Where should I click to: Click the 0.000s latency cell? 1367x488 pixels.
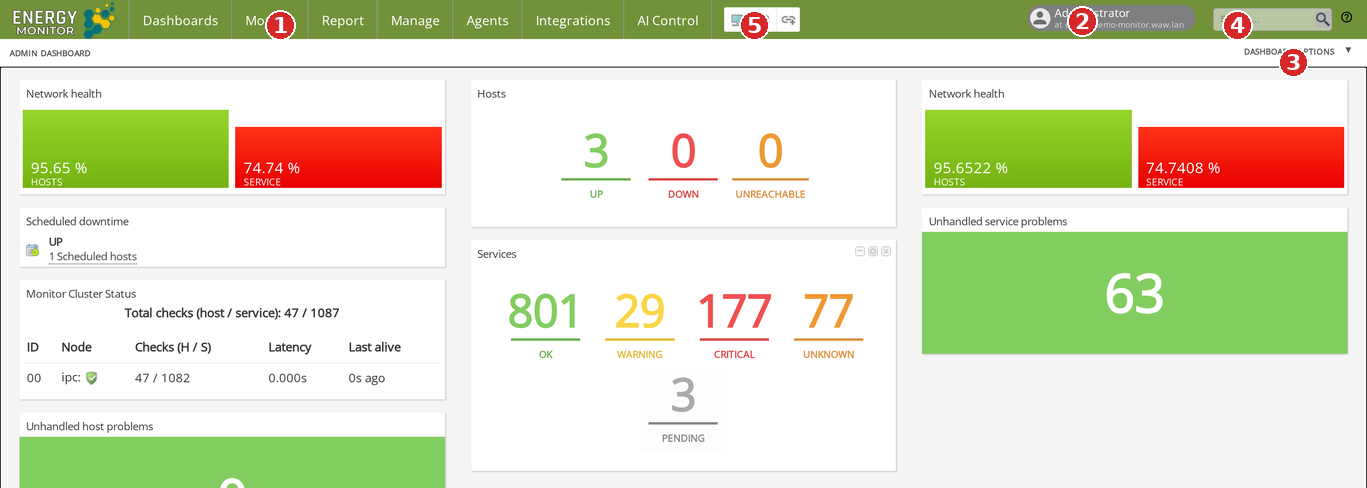[287, 378]
